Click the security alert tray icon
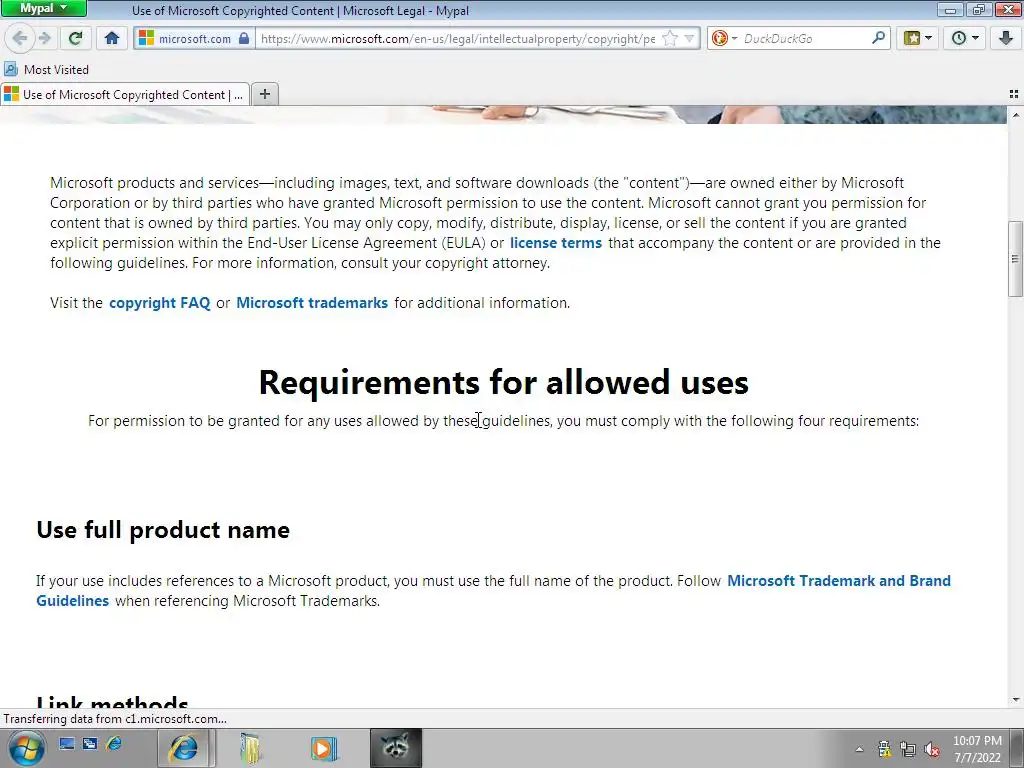 tap(884, 749)
